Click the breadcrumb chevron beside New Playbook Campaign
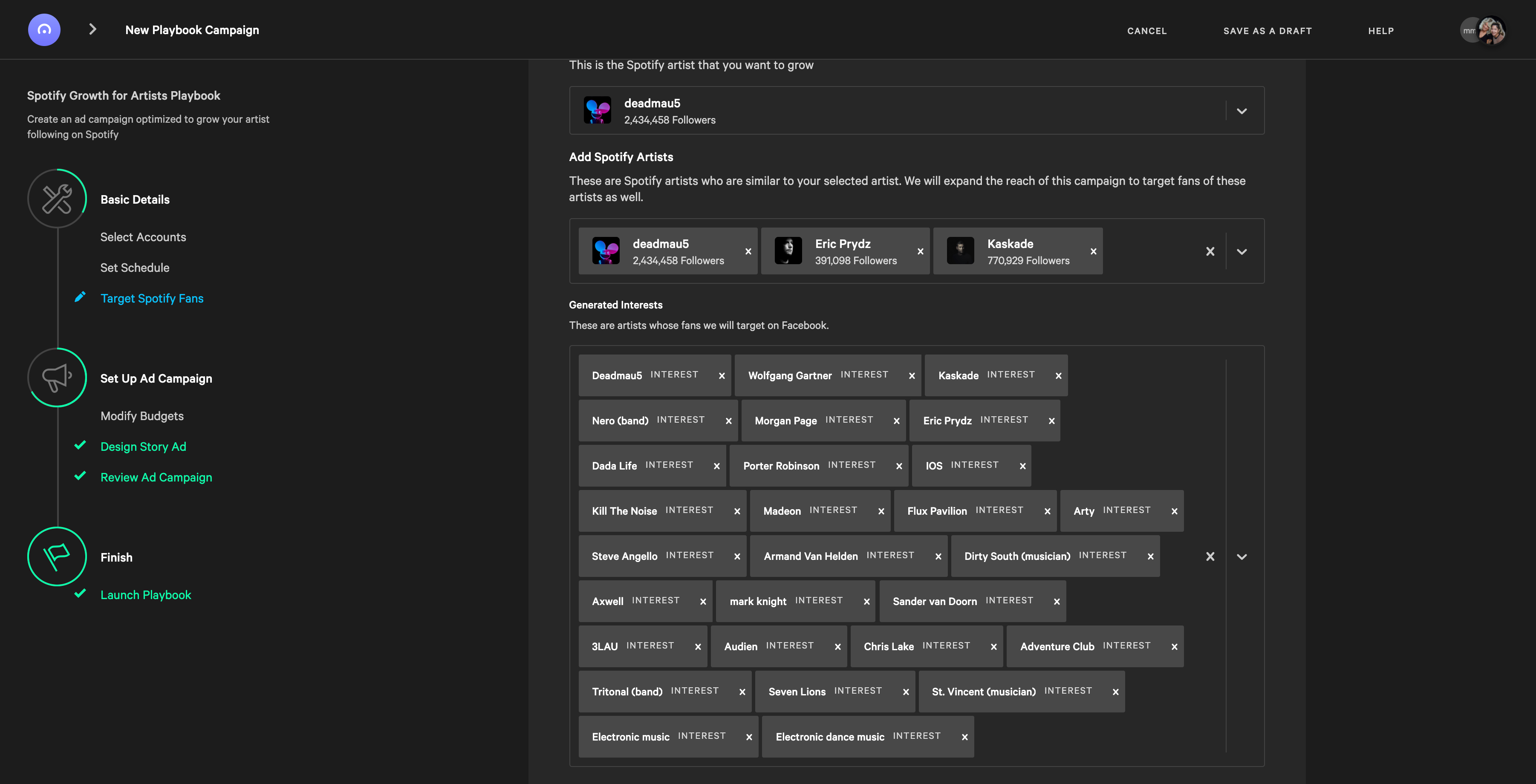 point(92,29)
